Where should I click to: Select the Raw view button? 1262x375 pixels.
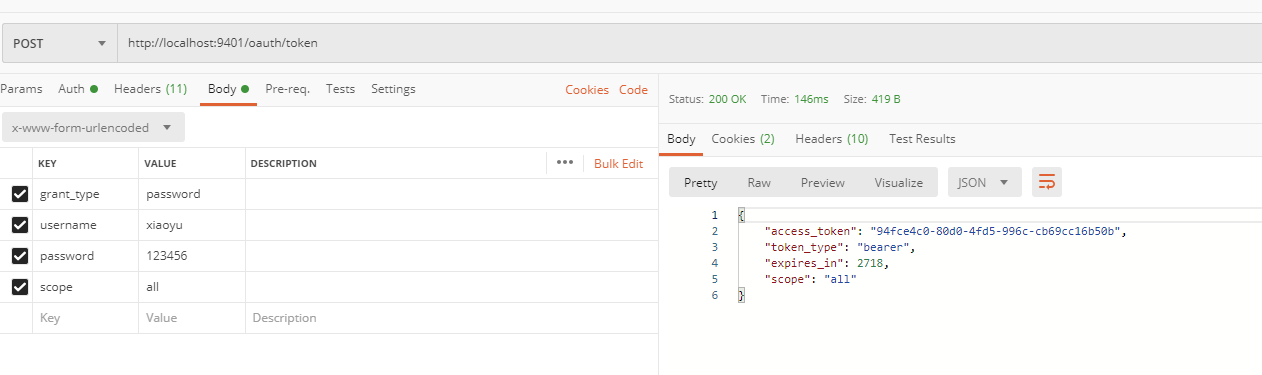coord(759,182)
